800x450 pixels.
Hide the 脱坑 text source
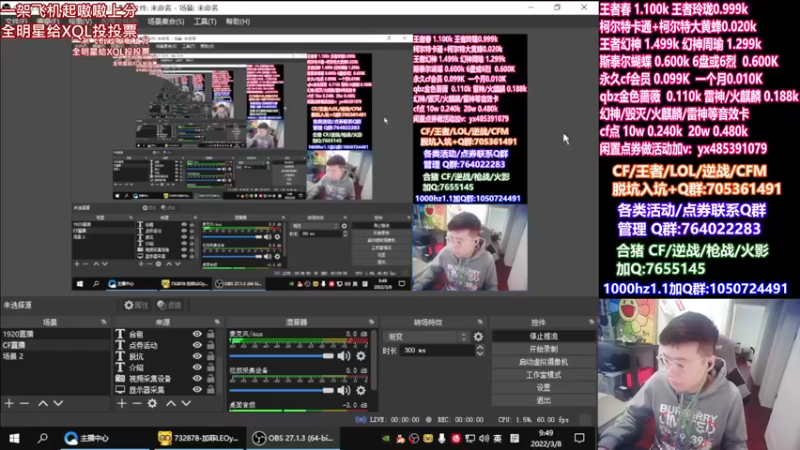pyautogui.click(x=197, y=357)
